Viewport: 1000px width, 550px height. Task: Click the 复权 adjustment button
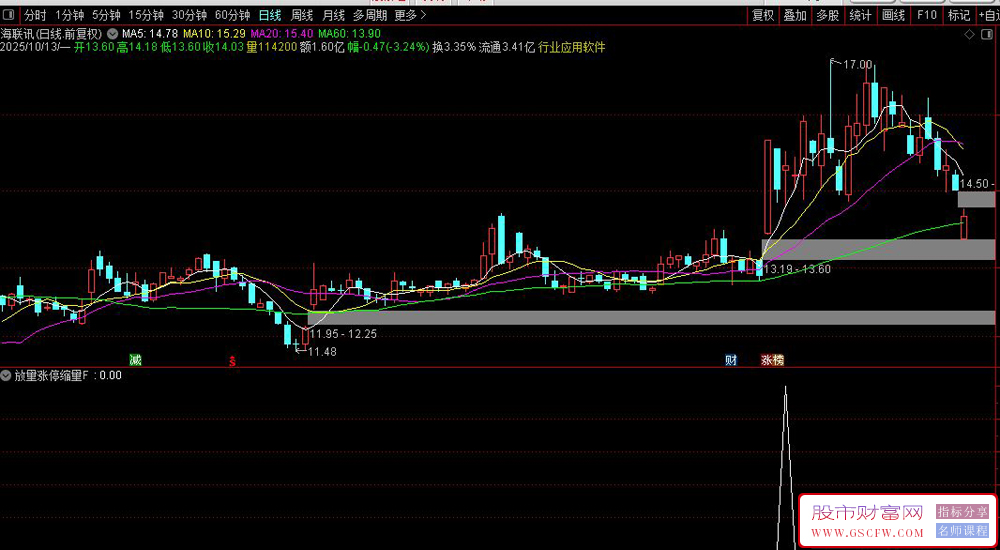point(763,15)
